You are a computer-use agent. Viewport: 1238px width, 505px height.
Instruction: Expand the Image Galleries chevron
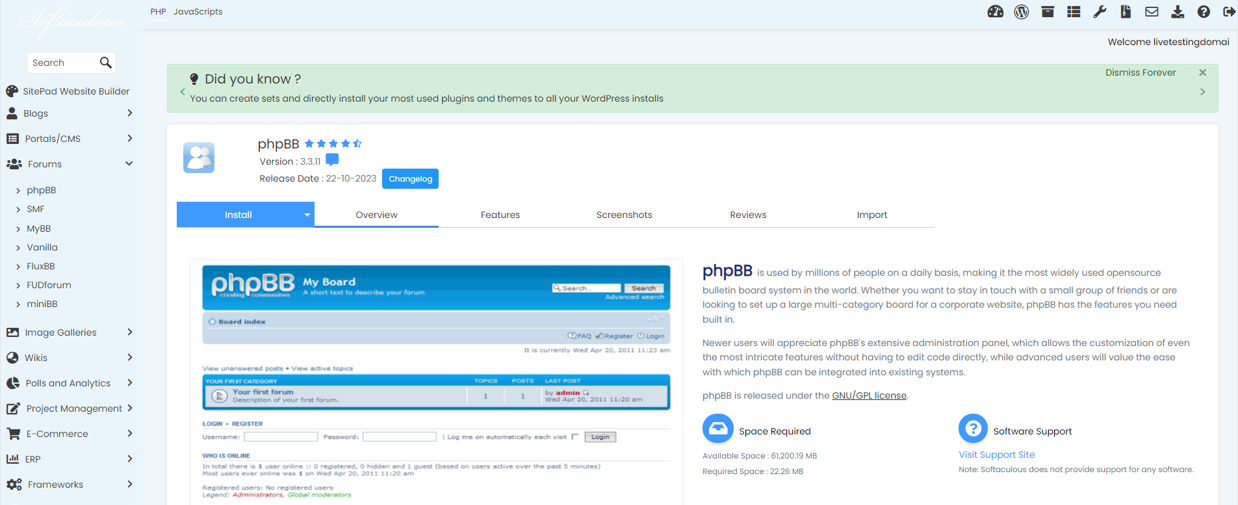point(129,332)
